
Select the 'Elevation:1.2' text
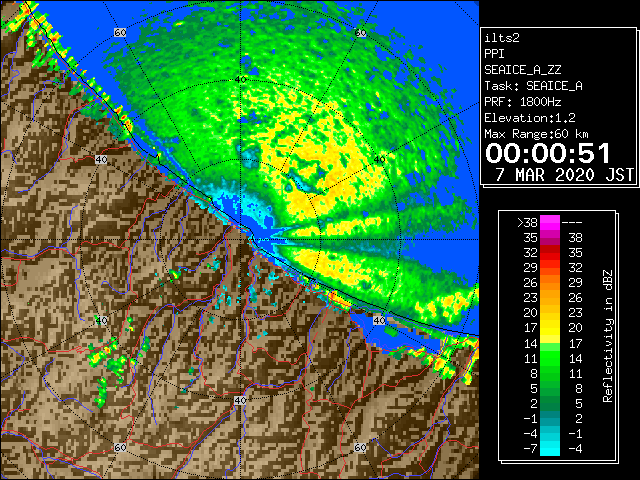(x=530, y=118)
